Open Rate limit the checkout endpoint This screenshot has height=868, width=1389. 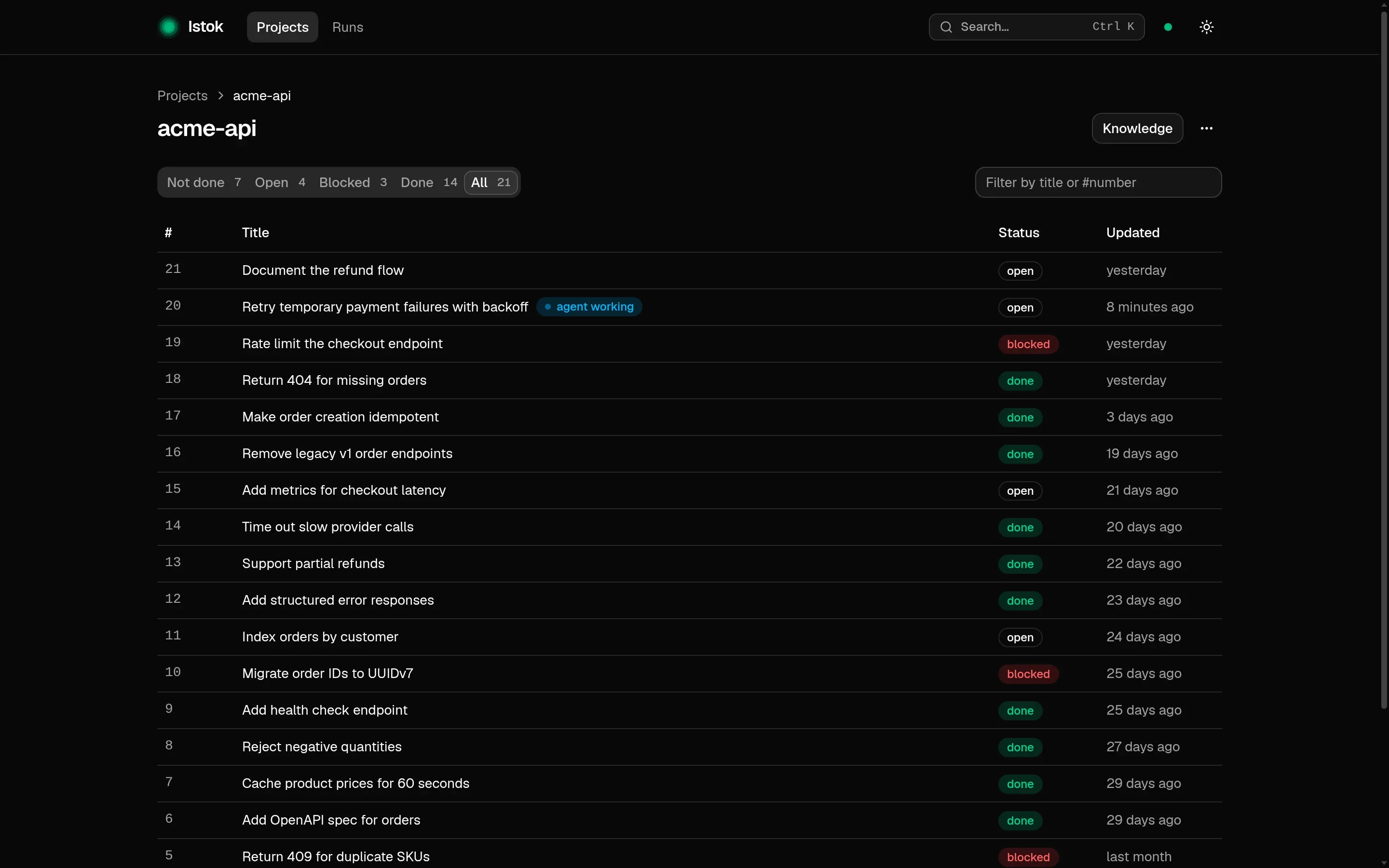342,344
